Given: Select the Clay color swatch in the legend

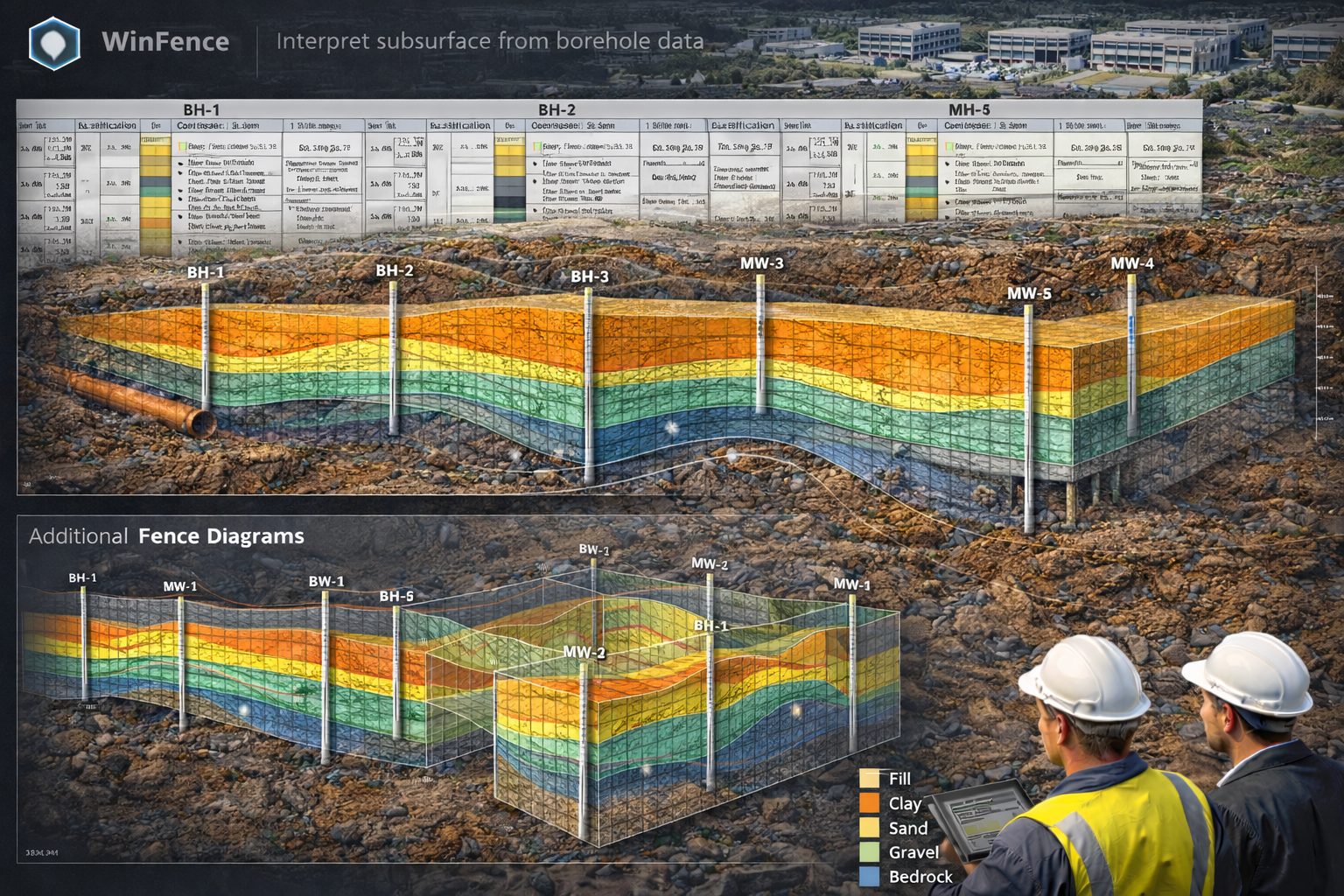Looking at the screenshot, I should pos(871,803).
